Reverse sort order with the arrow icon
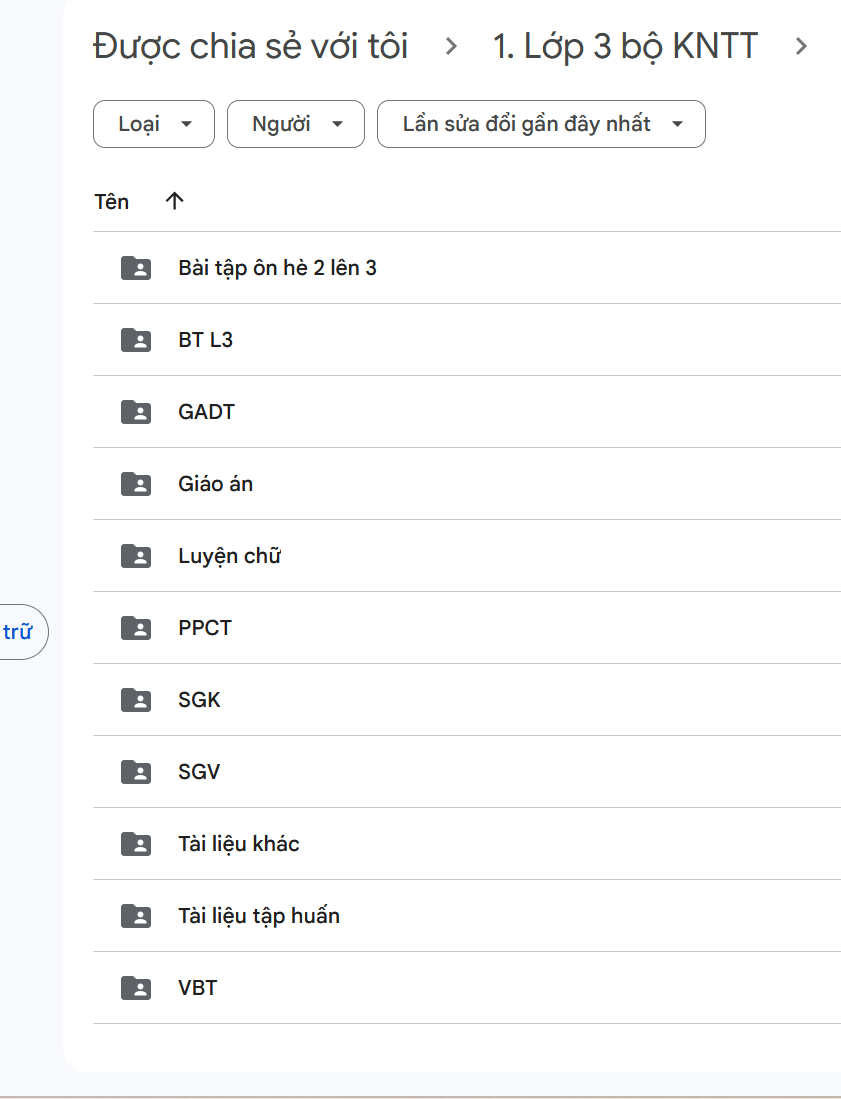This screenshot has height=1099, width=841. coord(175,201)
